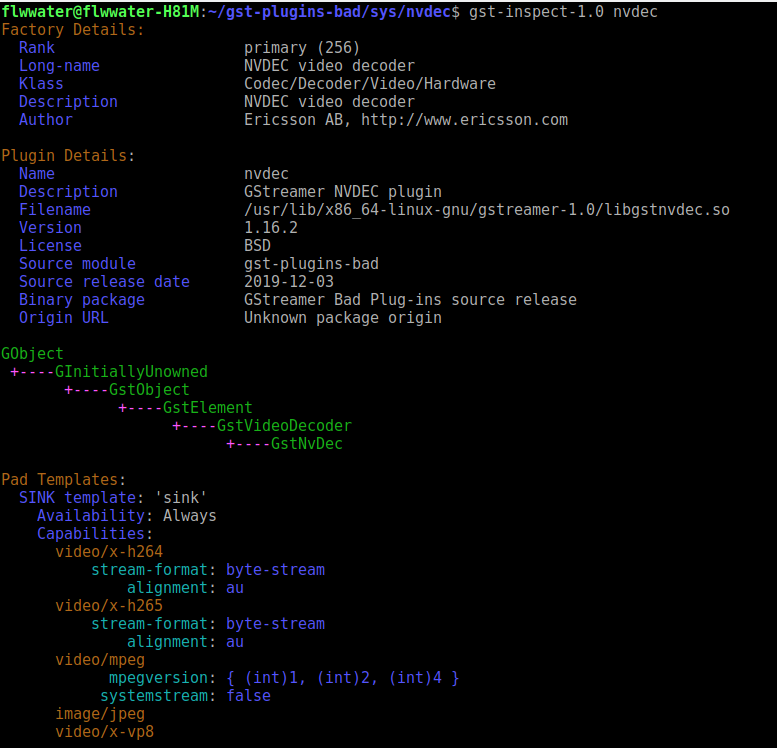Click the 'GObject' hierarchy root
Viewport: 777px width, 748px height.
(32, 354)
